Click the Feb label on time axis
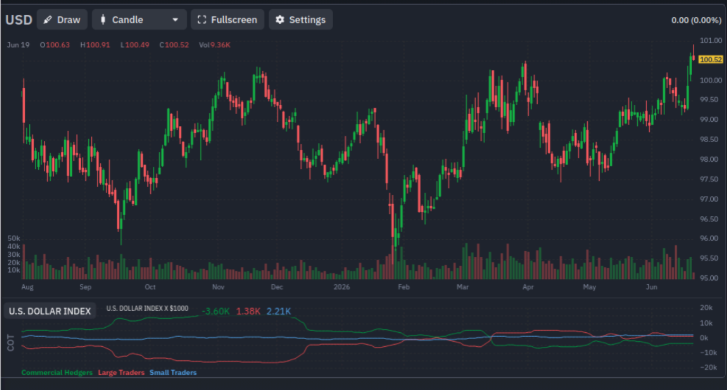727x390 pixels. click(403, 287)
